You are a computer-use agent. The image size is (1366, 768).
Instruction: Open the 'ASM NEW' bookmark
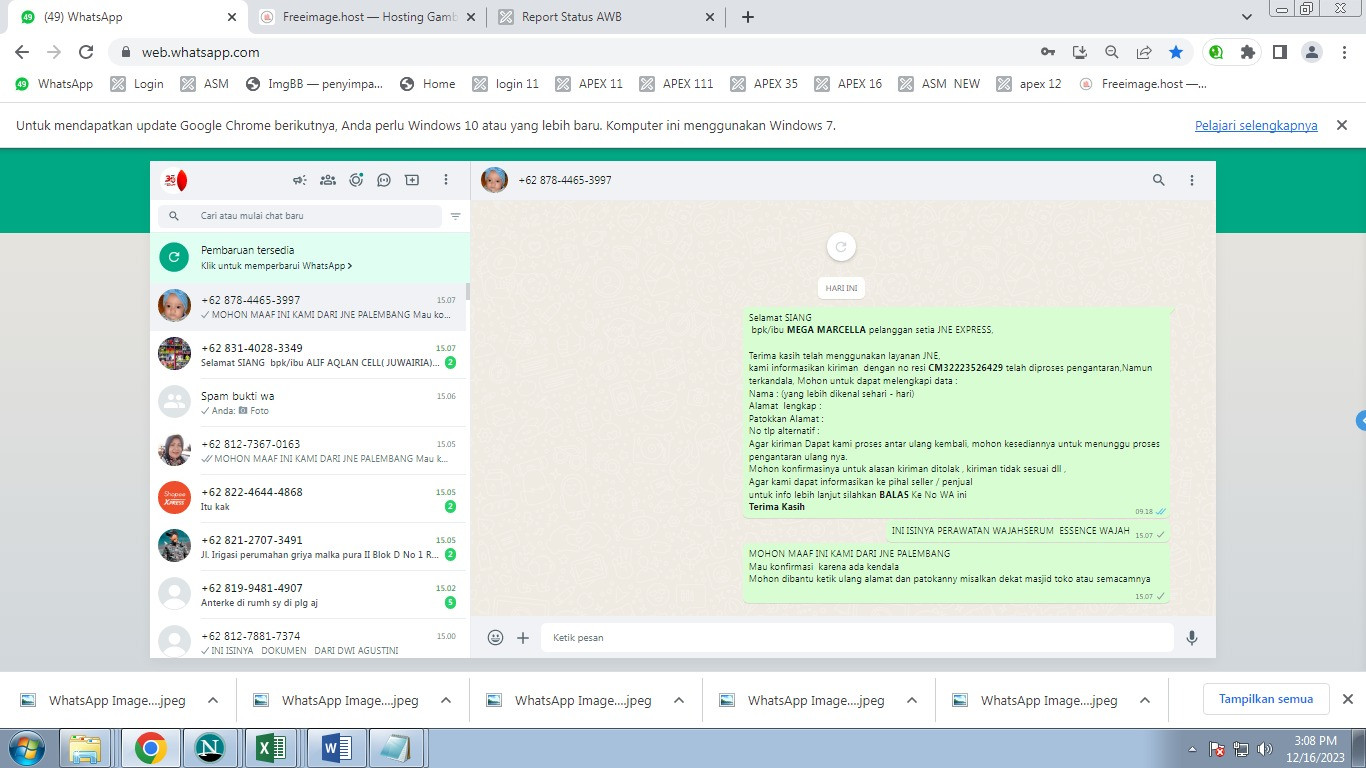(x=939, y=84)
